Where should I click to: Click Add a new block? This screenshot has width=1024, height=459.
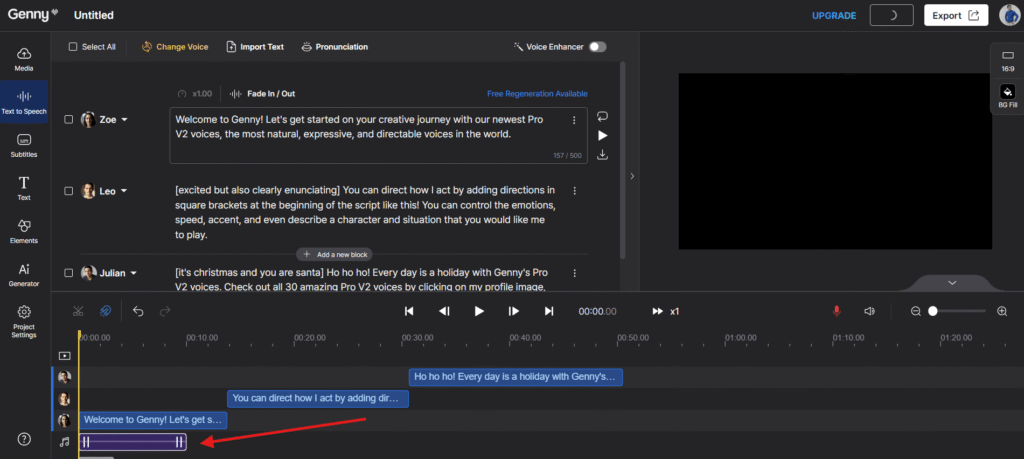click(x=334, y=255)
